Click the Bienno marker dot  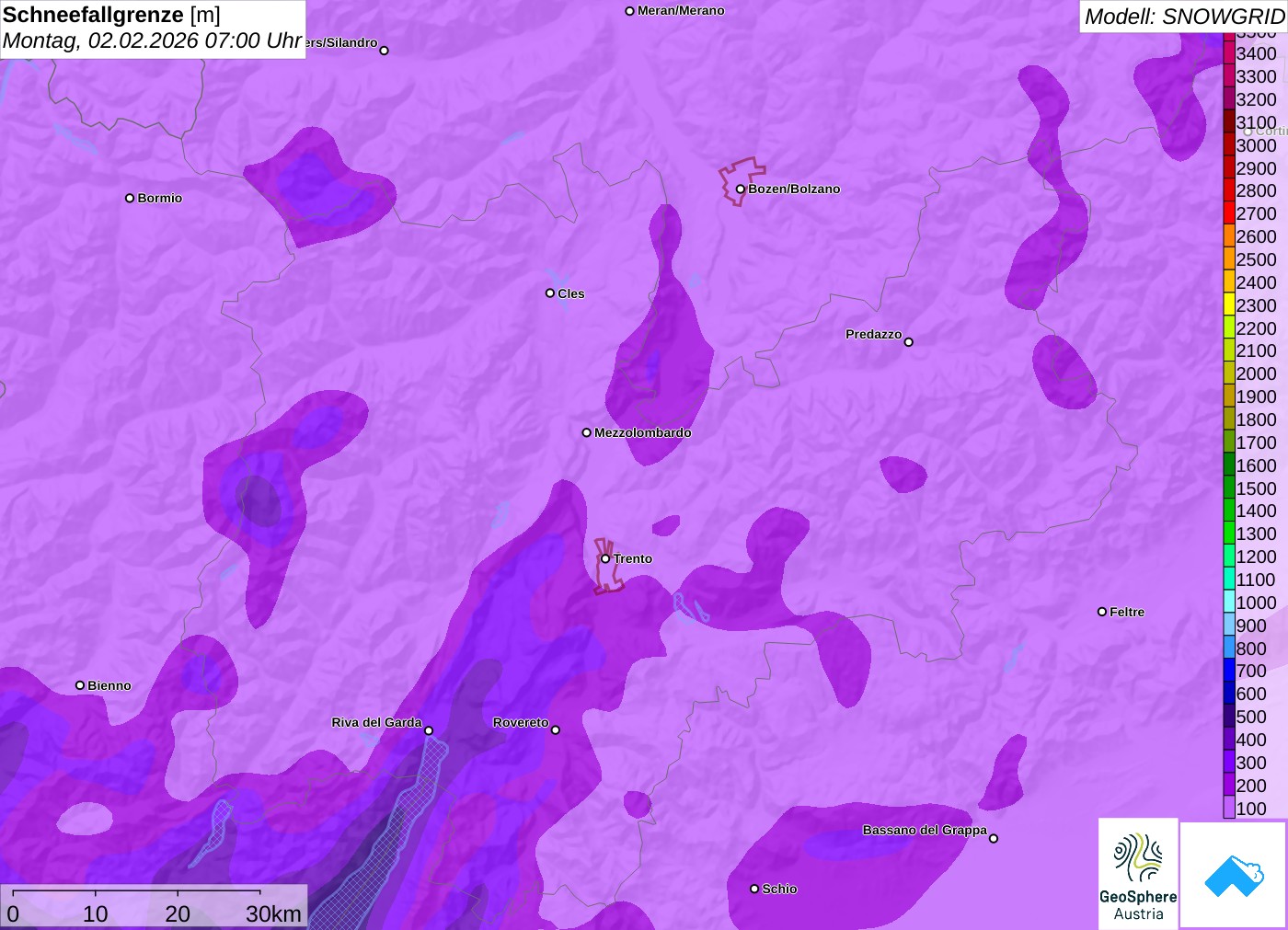coord(80,685)
